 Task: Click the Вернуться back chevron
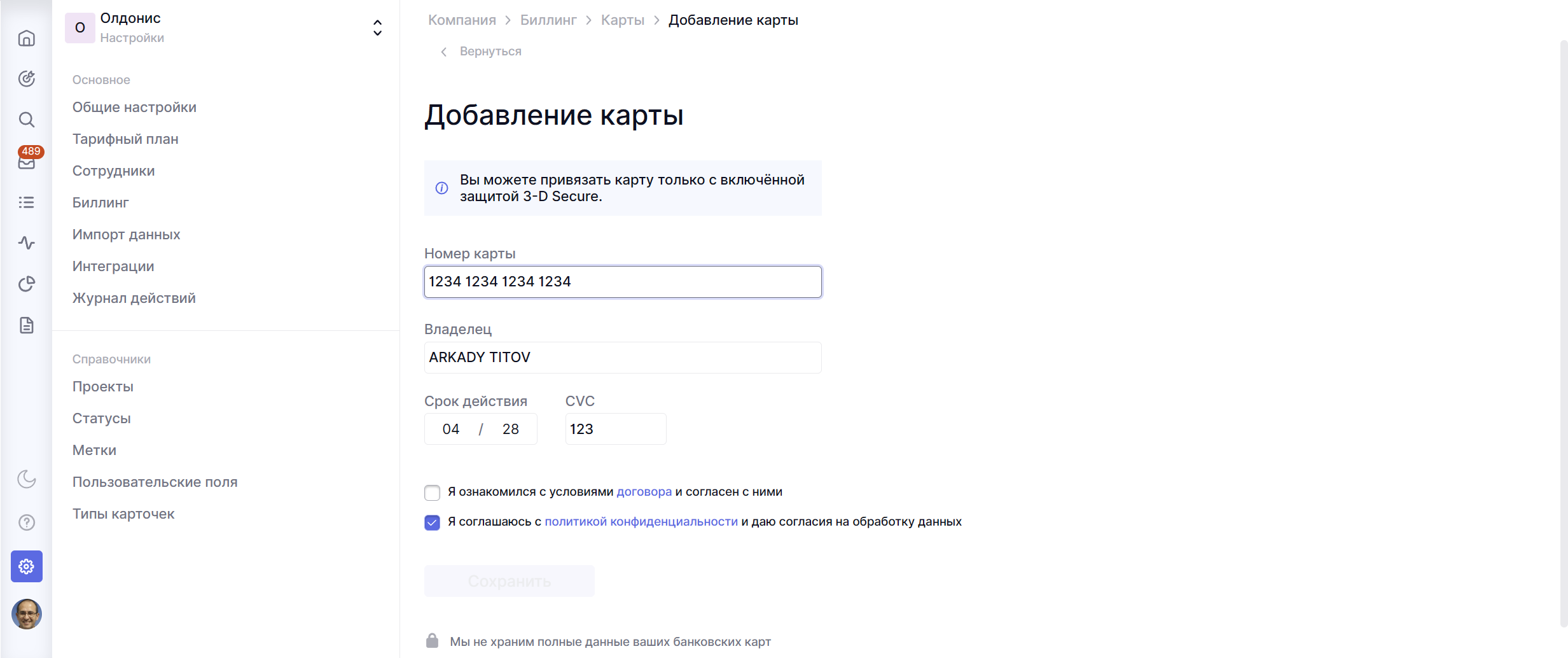[x=444, y=52]
